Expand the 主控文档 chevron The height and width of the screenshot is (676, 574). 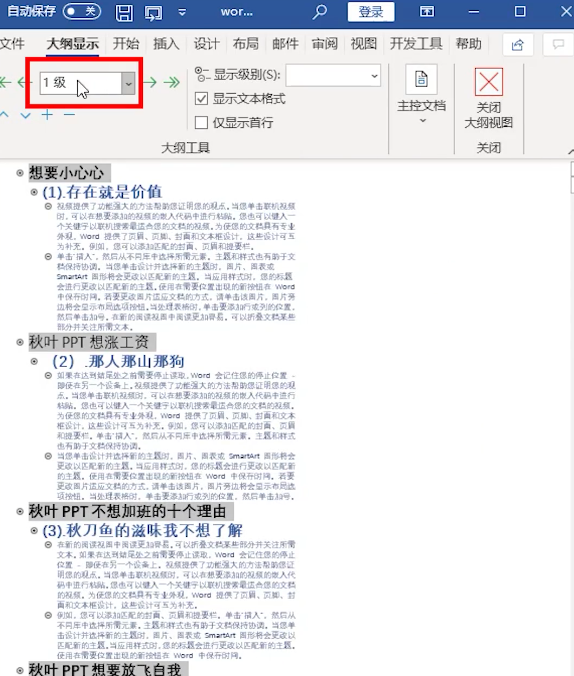tap(423, 121)
